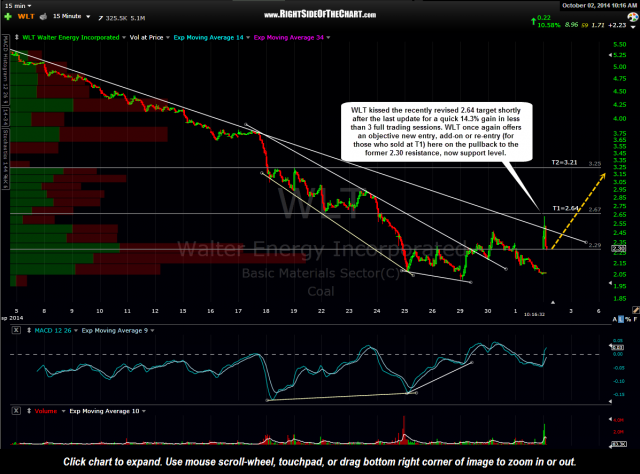Open Exp Moving Average 14 dropdown
This screenshot has width=640, height=474.
coord(247,38)
